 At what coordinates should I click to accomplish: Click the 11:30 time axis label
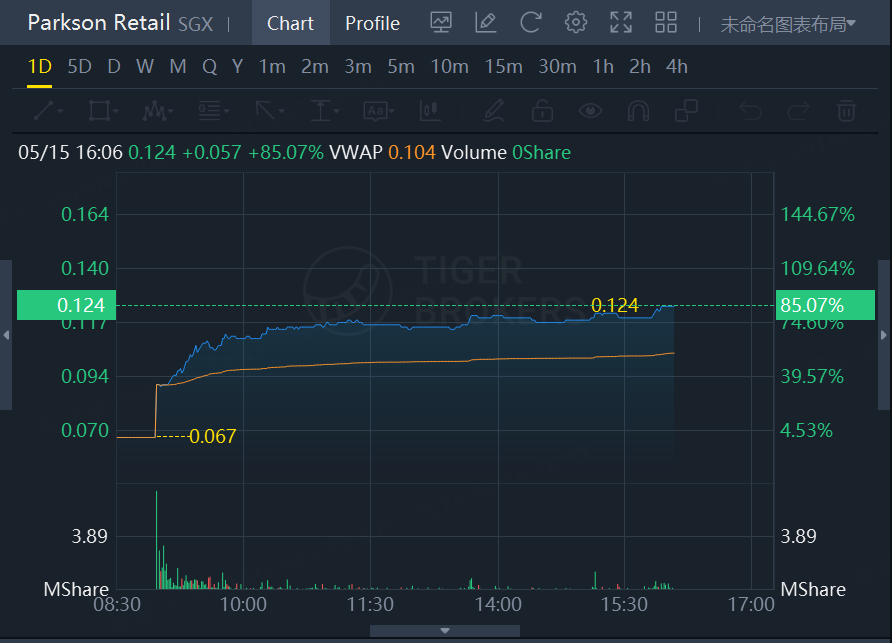tap(370, 604)
